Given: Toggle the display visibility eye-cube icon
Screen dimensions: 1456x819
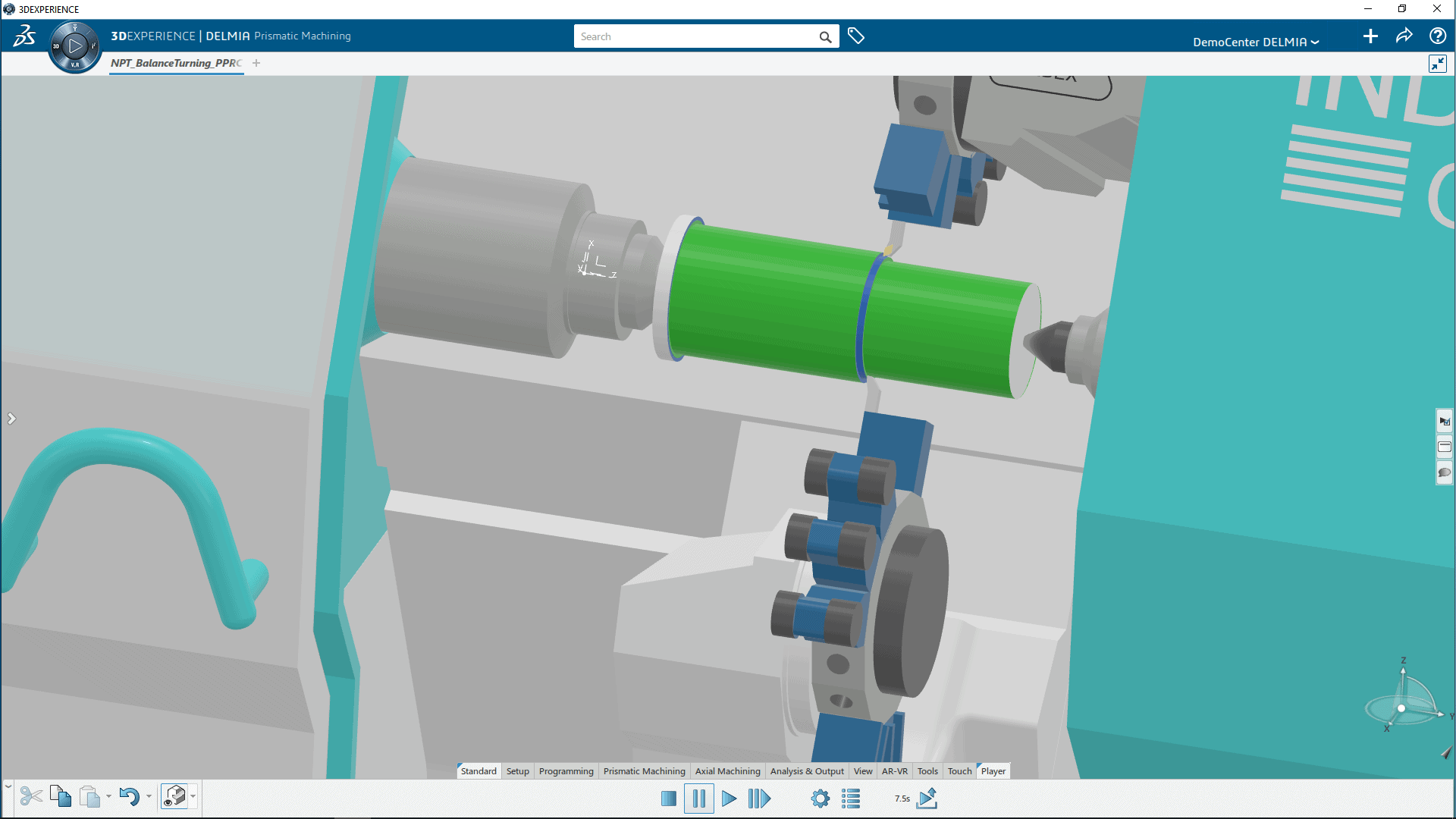Looking at the screenshot, I should (x=175, y=796).
